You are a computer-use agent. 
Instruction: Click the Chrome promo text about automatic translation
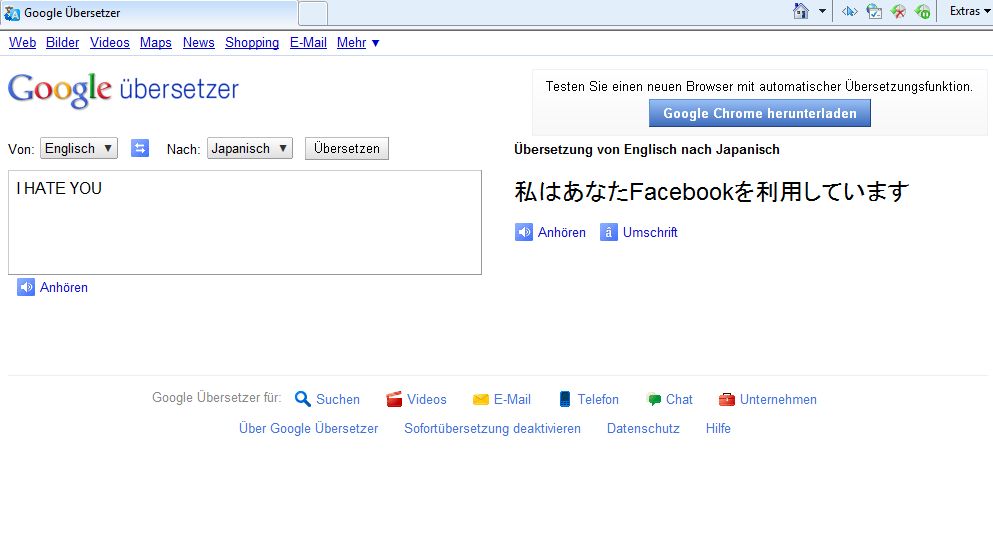[759, 87]
